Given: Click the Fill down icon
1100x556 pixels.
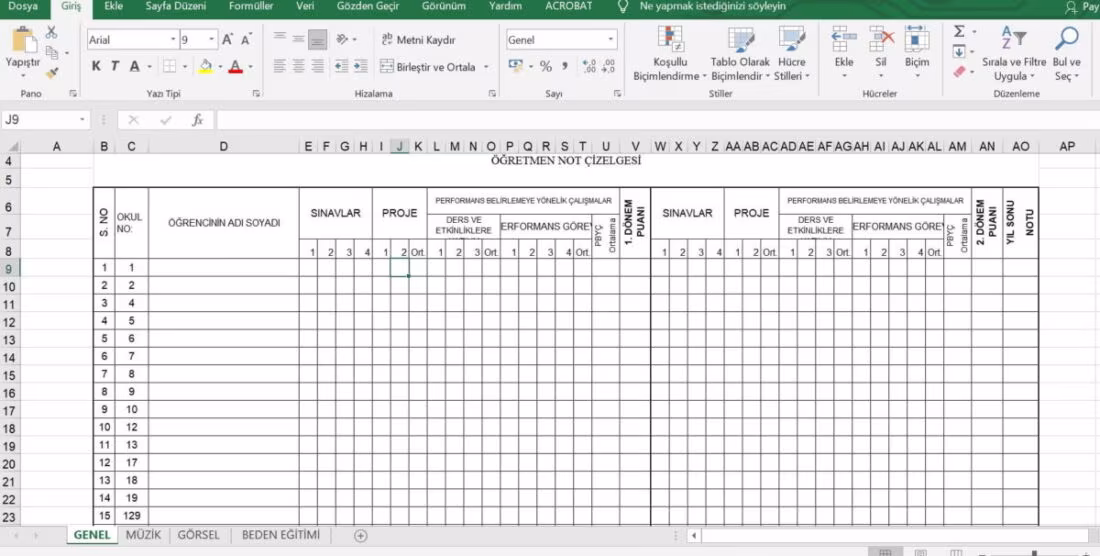Looking at the screenshot, I should (959, 52).
